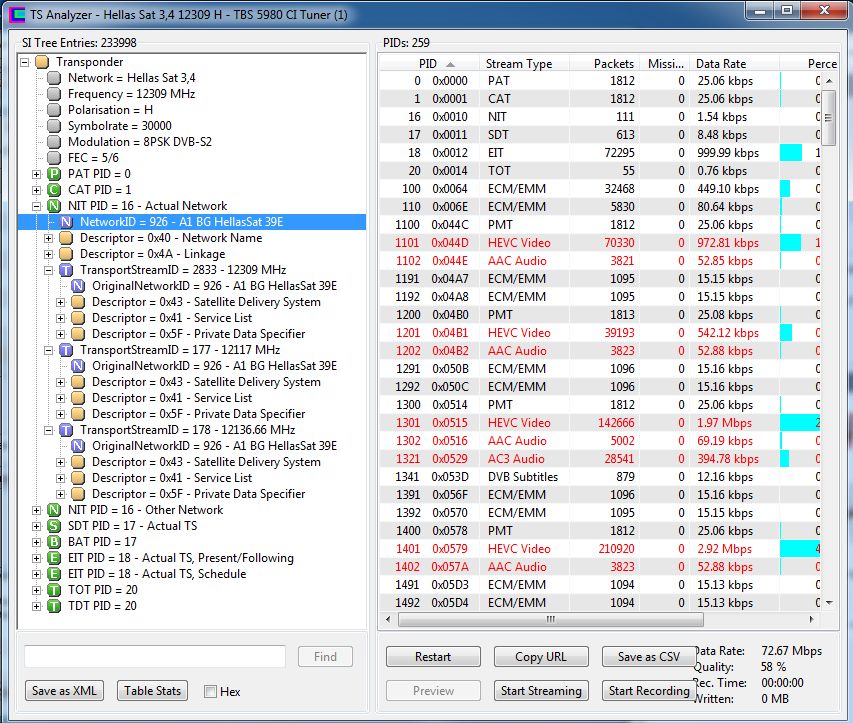Viewport: 853px width, 723px height.
Task: Click the green C icon beside CAT PID
Action: (54, 190)
